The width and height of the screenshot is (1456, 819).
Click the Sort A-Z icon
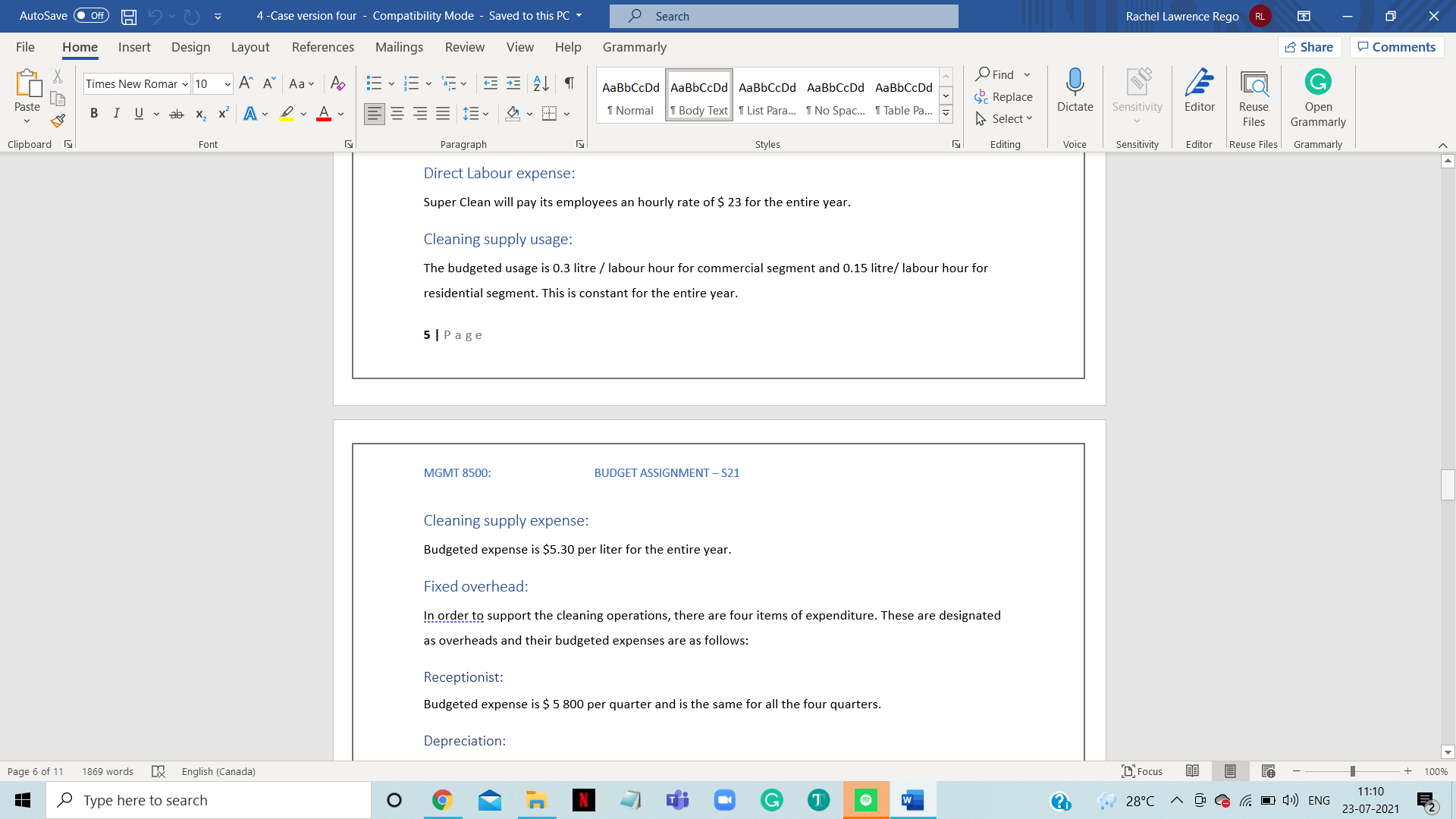(x=541, y=83)
